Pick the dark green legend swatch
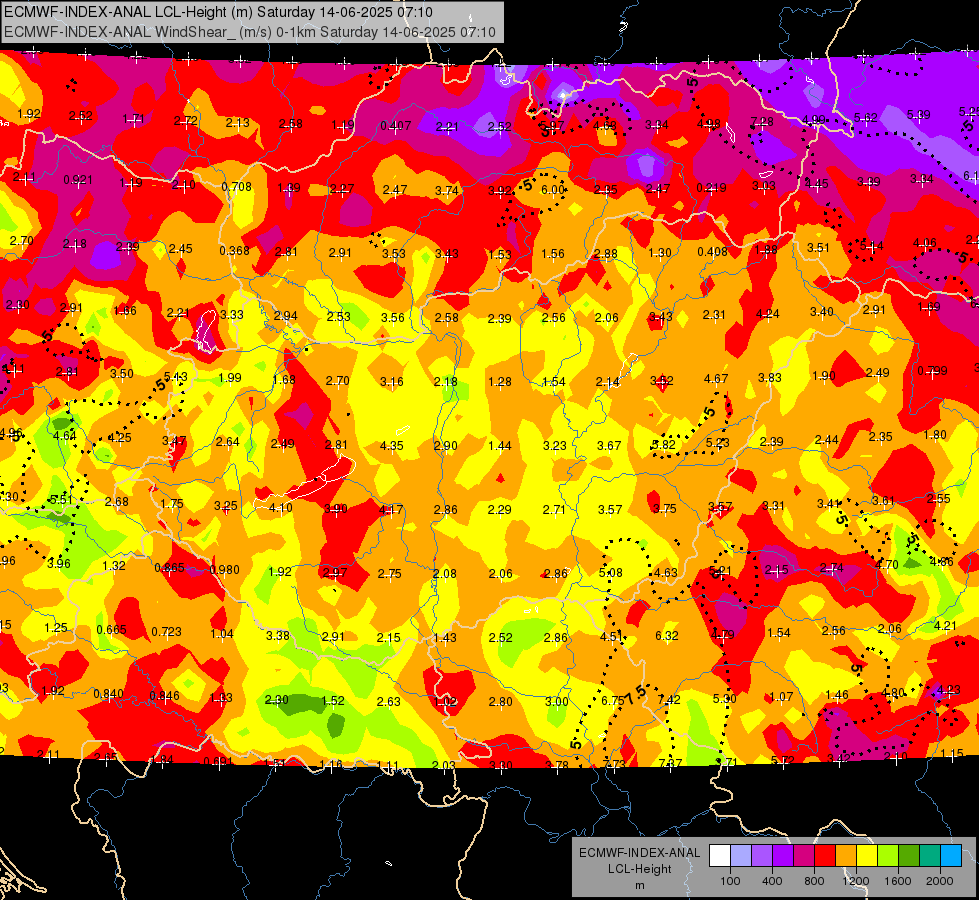 pos(909,856)
